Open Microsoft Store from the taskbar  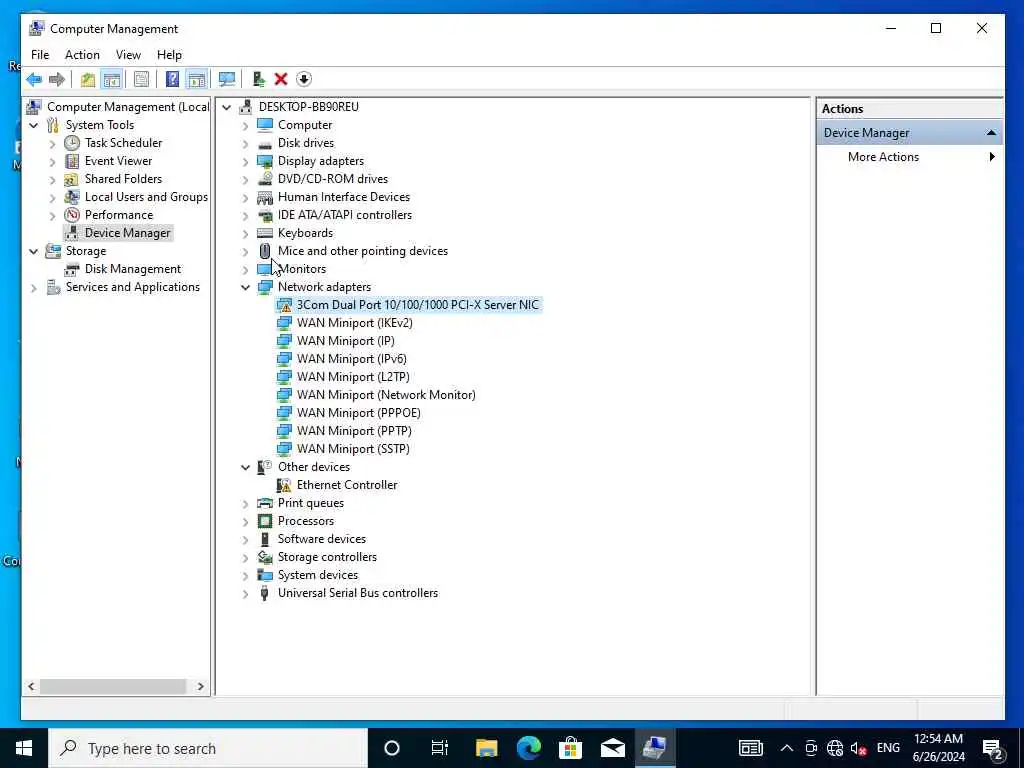tap(570, 748)
